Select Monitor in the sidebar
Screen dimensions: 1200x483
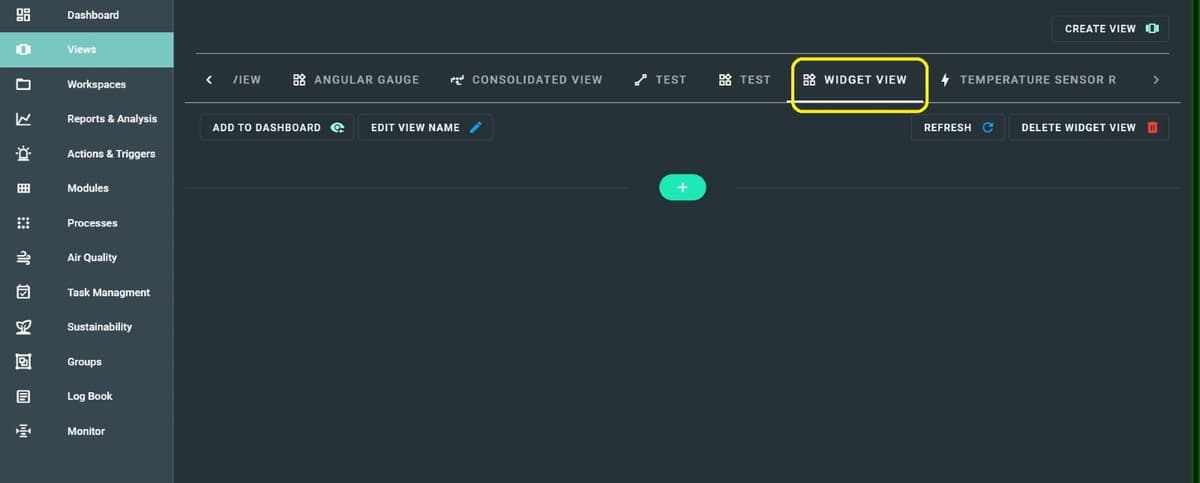pos(87,431)
